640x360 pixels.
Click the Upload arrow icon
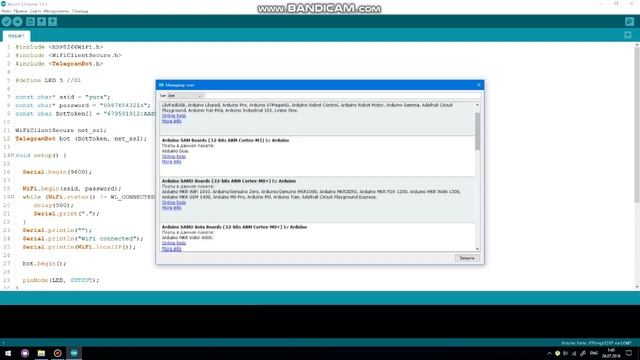(x=18, y=22)
